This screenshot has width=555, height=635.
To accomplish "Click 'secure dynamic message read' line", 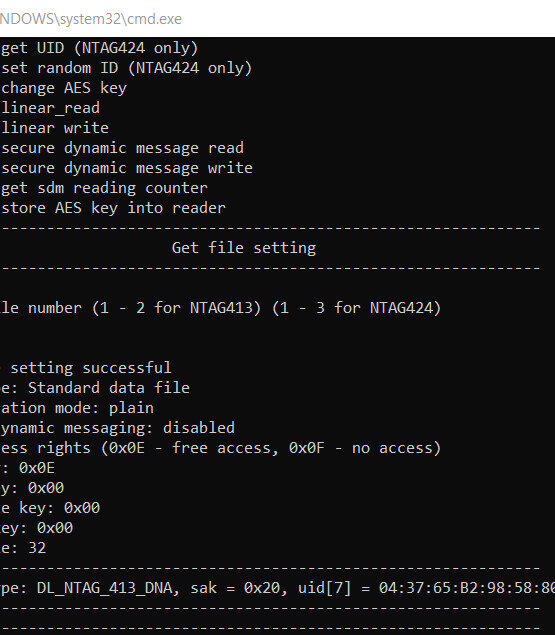I will click(x=122, y=148).
